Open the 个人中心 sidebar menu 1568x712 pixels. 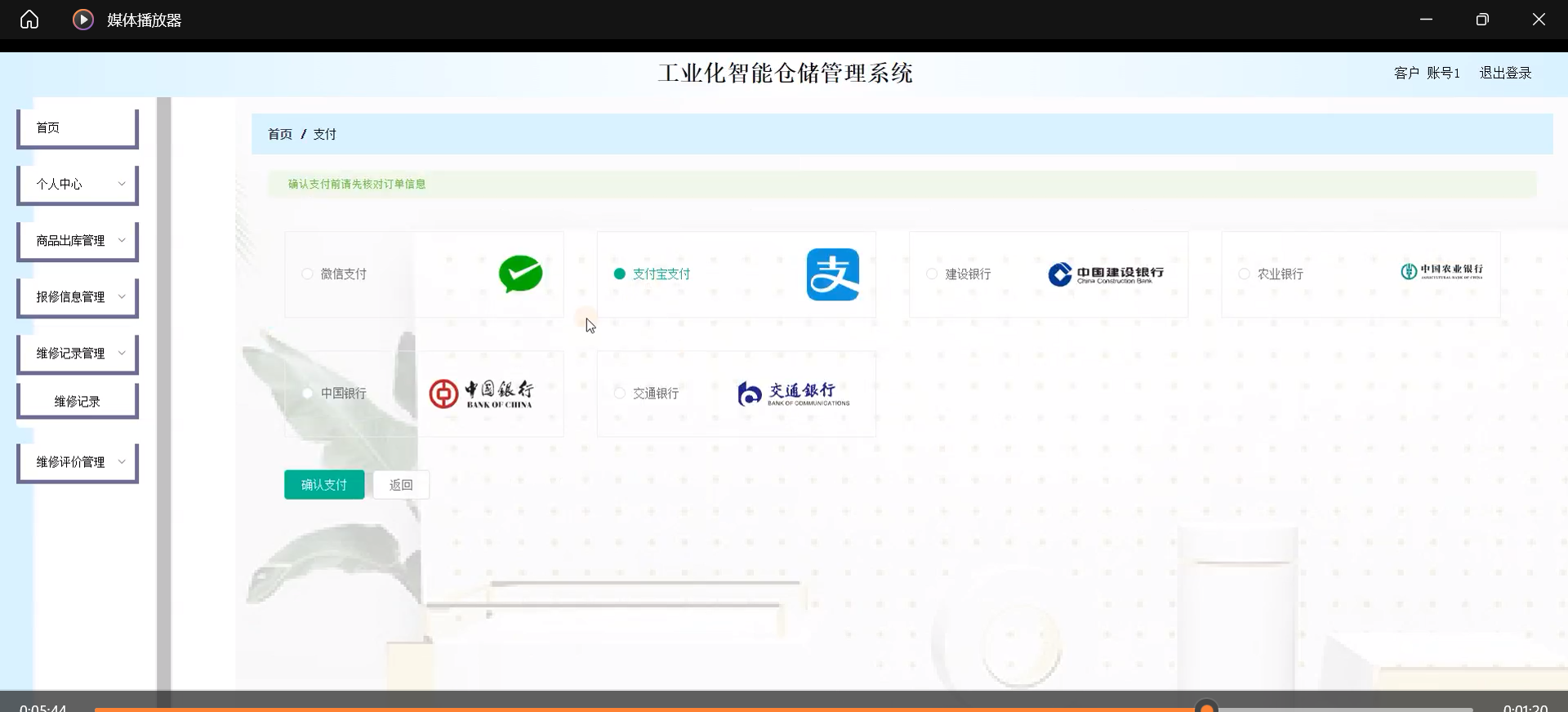78,185
